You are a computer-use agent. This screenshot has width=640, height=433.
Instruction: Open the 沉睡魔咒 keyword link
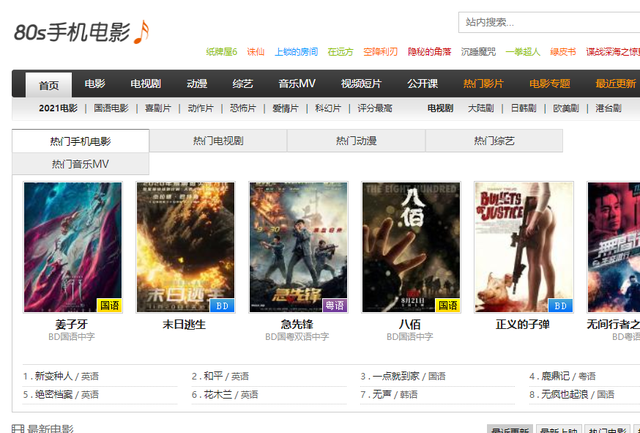point(478,52)
